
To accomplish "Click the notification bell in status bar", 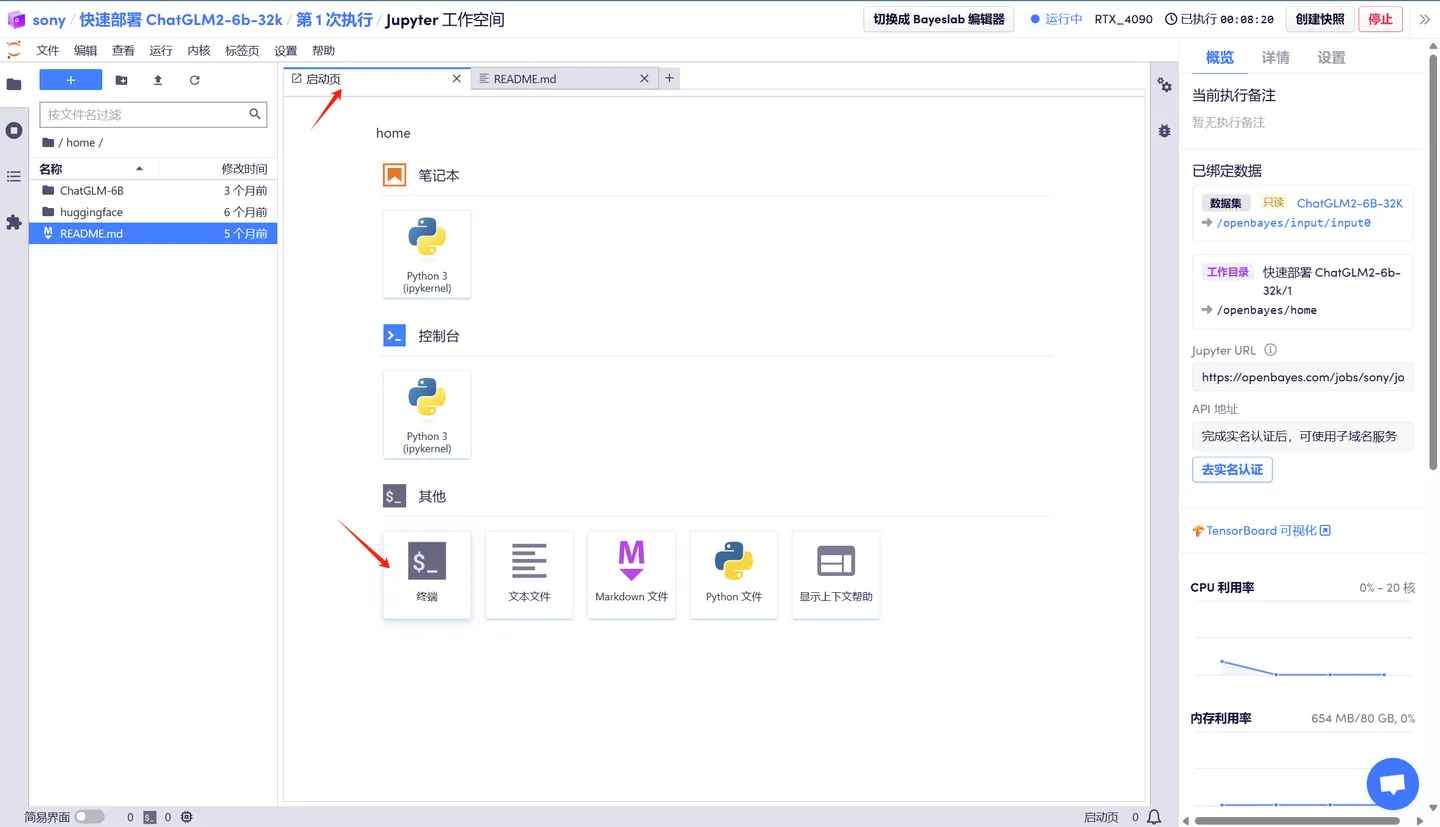I will click(x=1154, y=817).
